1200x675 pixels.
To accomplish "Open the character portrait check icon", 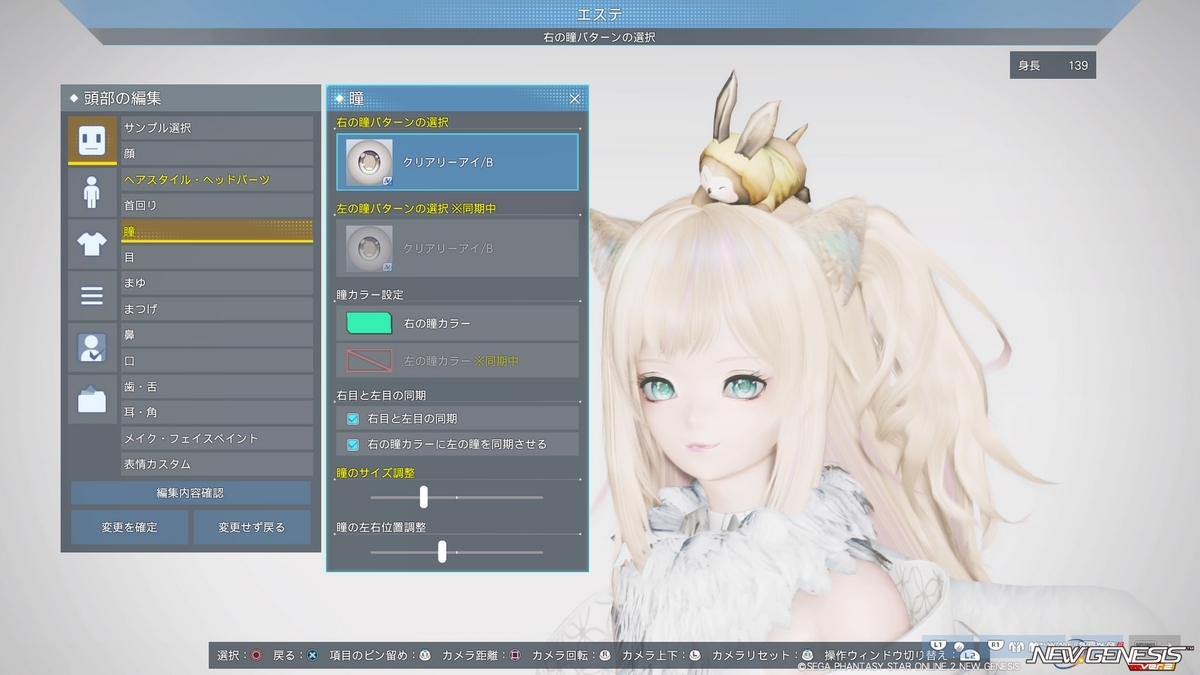I will (92, 348).
